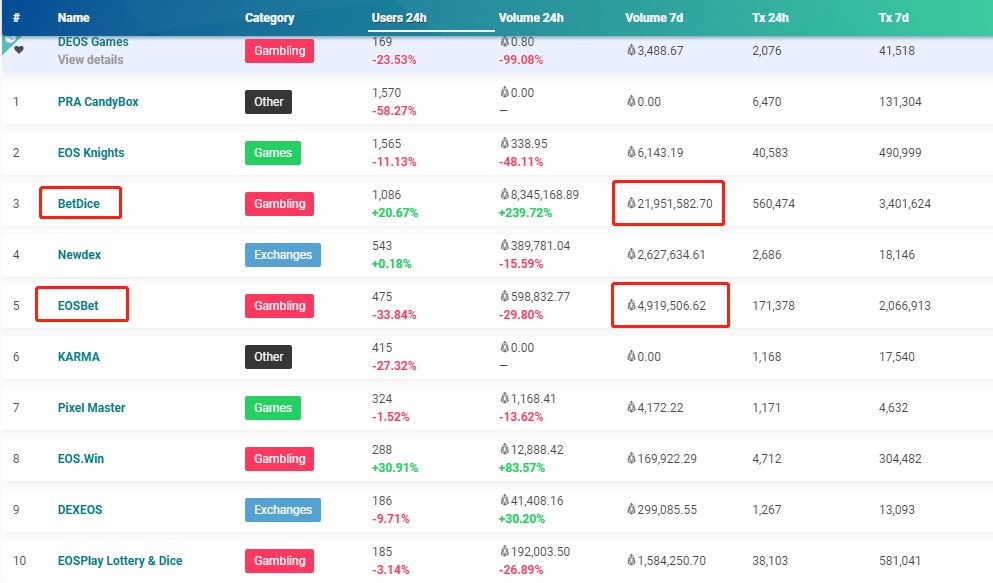
Task: Click Games tag in Pixel Master row
Action: point(273,408)
